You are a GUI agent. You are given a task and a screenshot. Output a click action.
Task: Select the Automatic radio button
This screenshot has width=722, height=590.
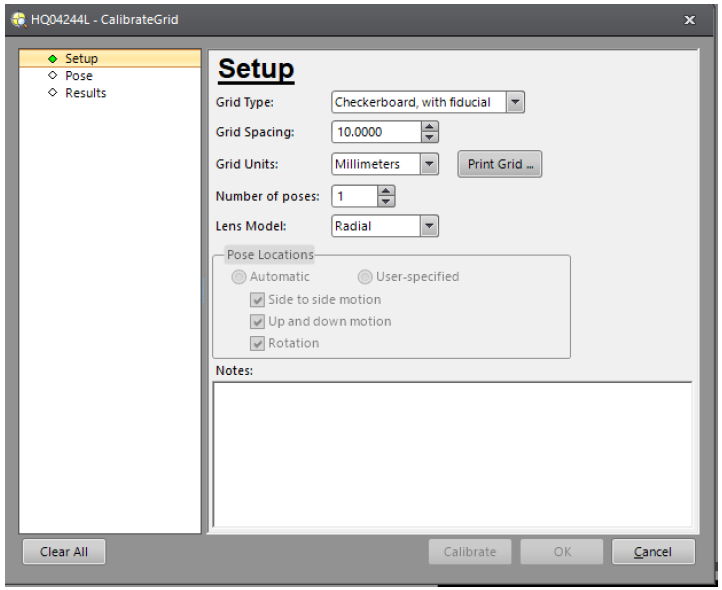pyautogui.click(x=239, y=277)
